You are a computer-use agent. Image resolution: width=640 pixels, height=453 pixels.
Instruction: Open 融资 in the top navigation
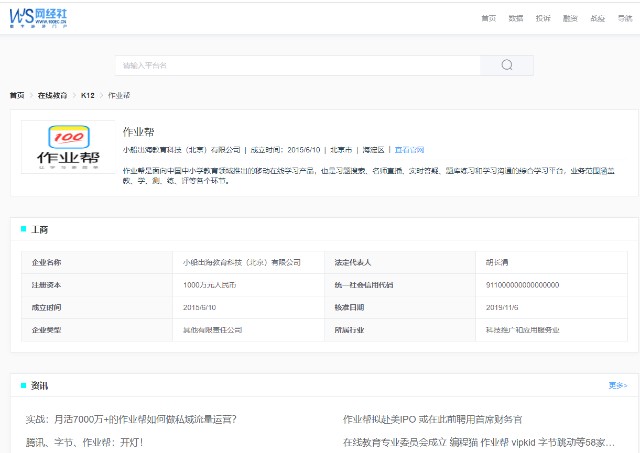[570, 18]
